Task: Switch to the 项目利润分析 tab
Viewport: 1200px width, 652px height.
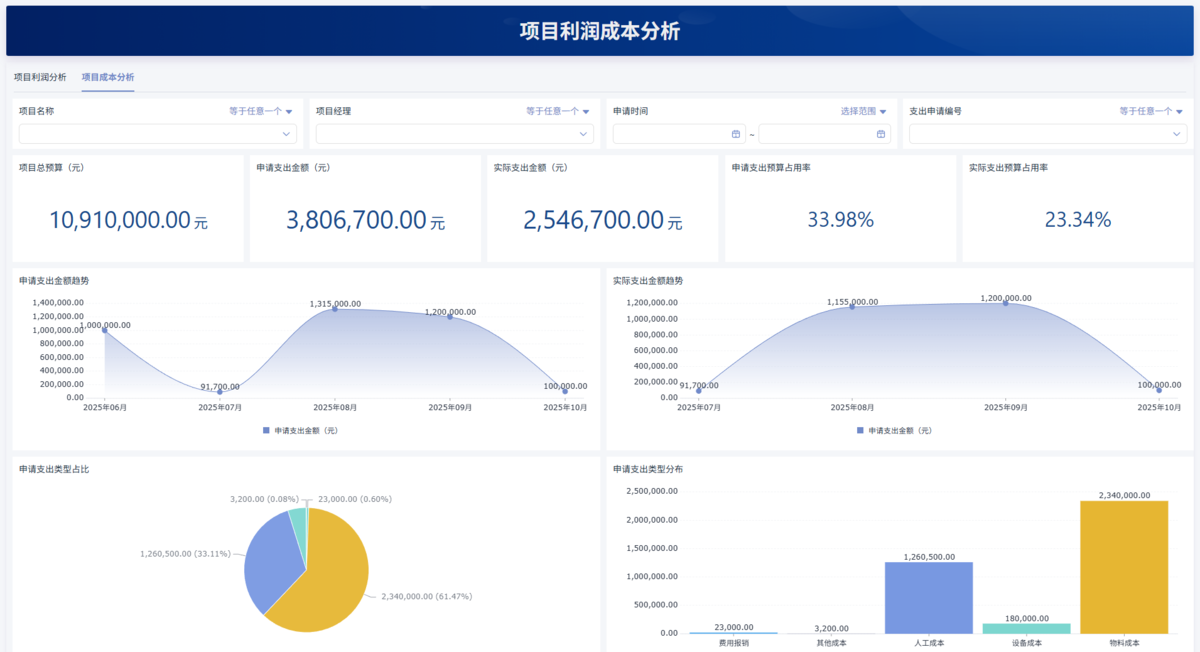Action: [x=40, y=77]
